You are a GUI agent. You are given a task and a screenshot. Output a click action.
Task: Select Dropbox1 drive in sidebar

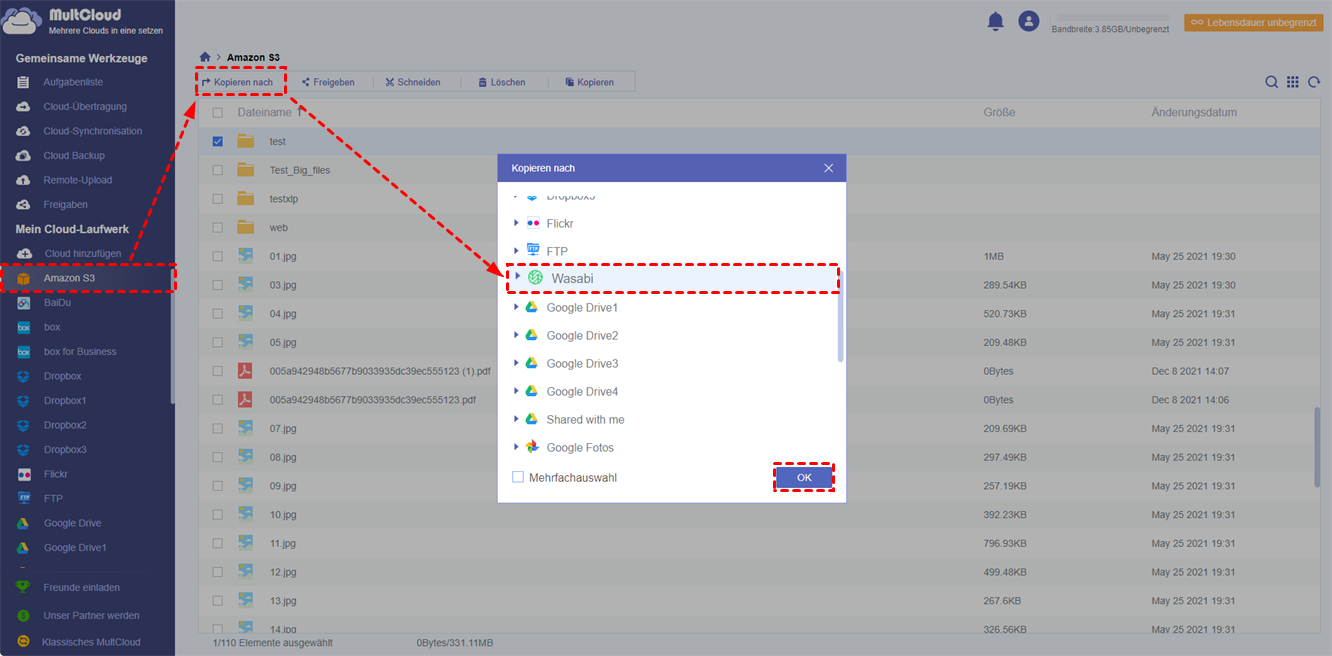[x=65, y=400]
